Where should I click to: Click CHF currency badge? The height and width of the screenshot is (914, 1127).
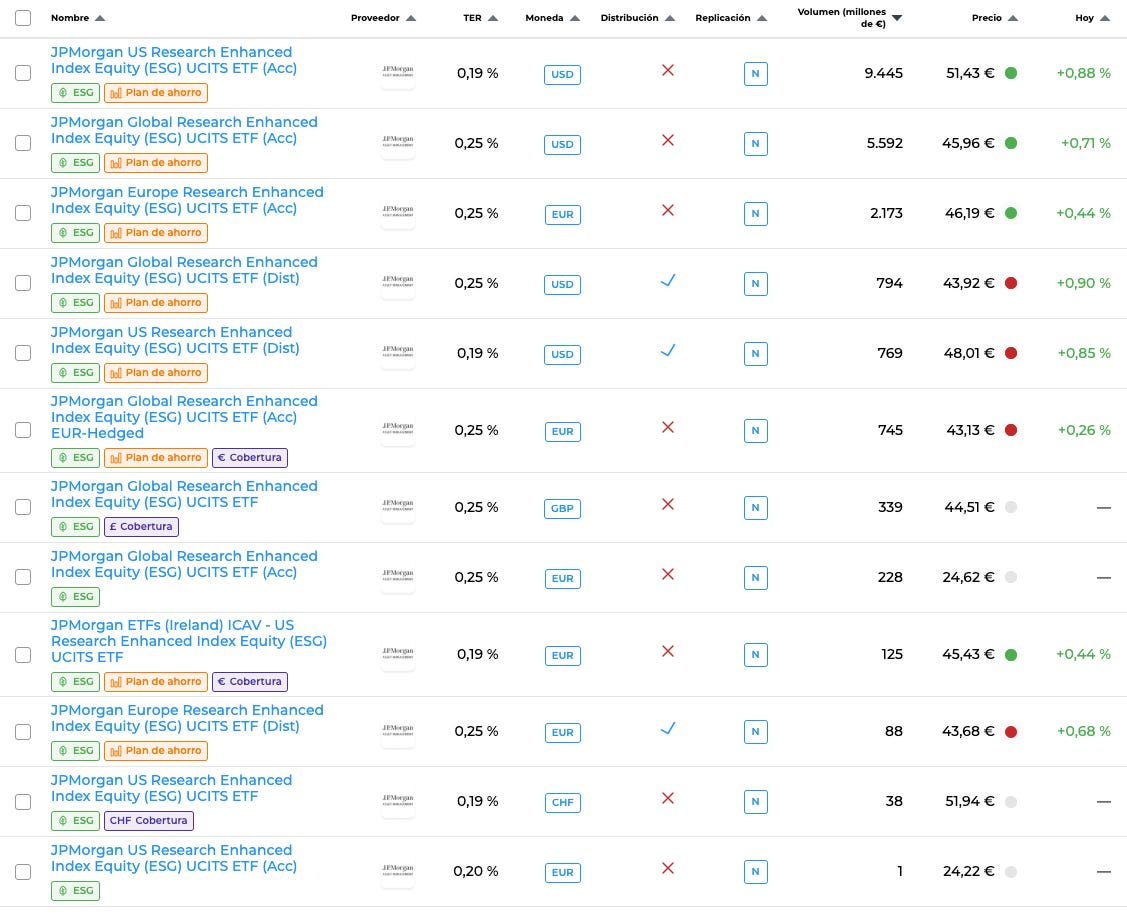click(562, 803)
